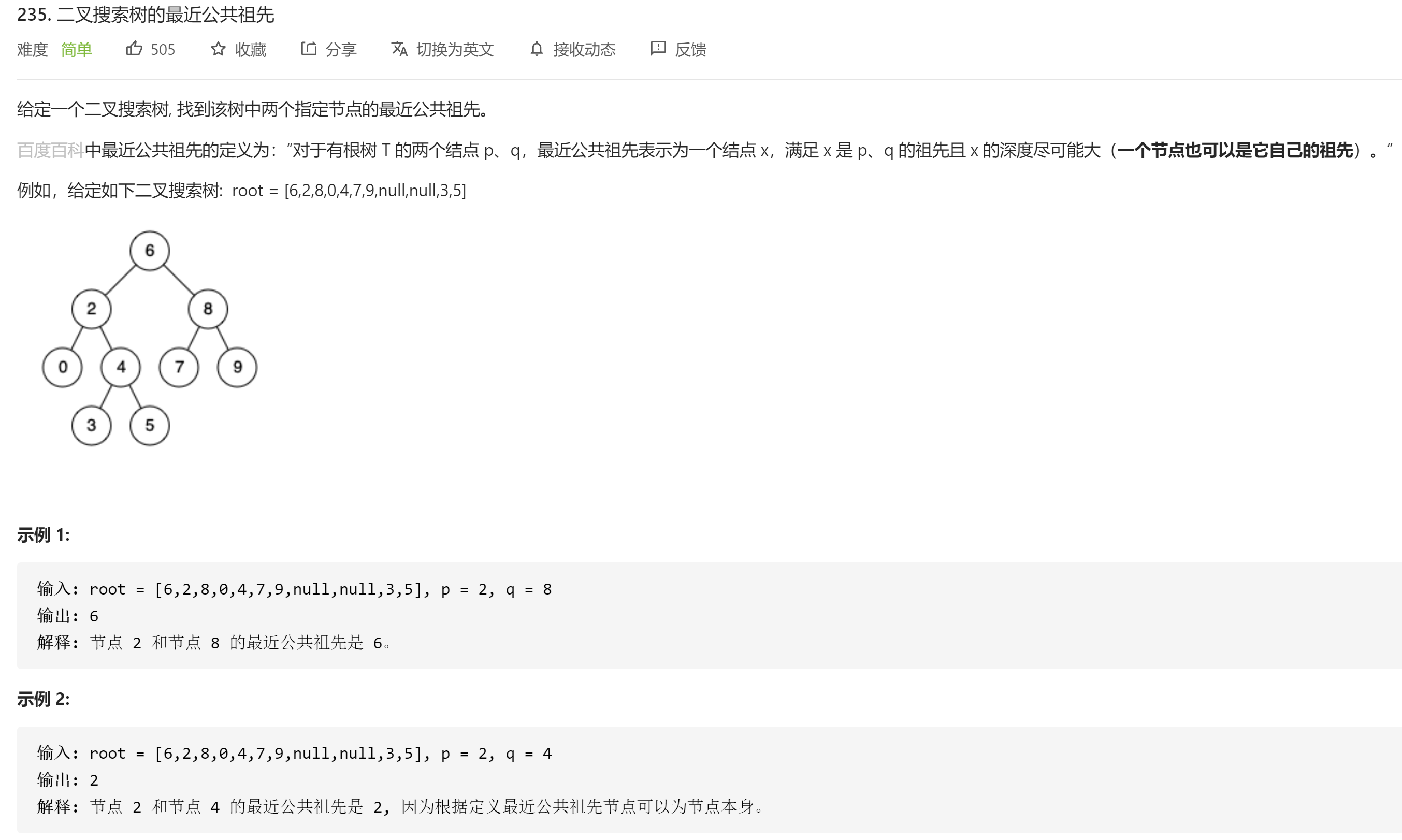Screen dimensions: 1402x840
Task: Click the feedback speech-bubble icon
Action: click(x=658, y=49)
